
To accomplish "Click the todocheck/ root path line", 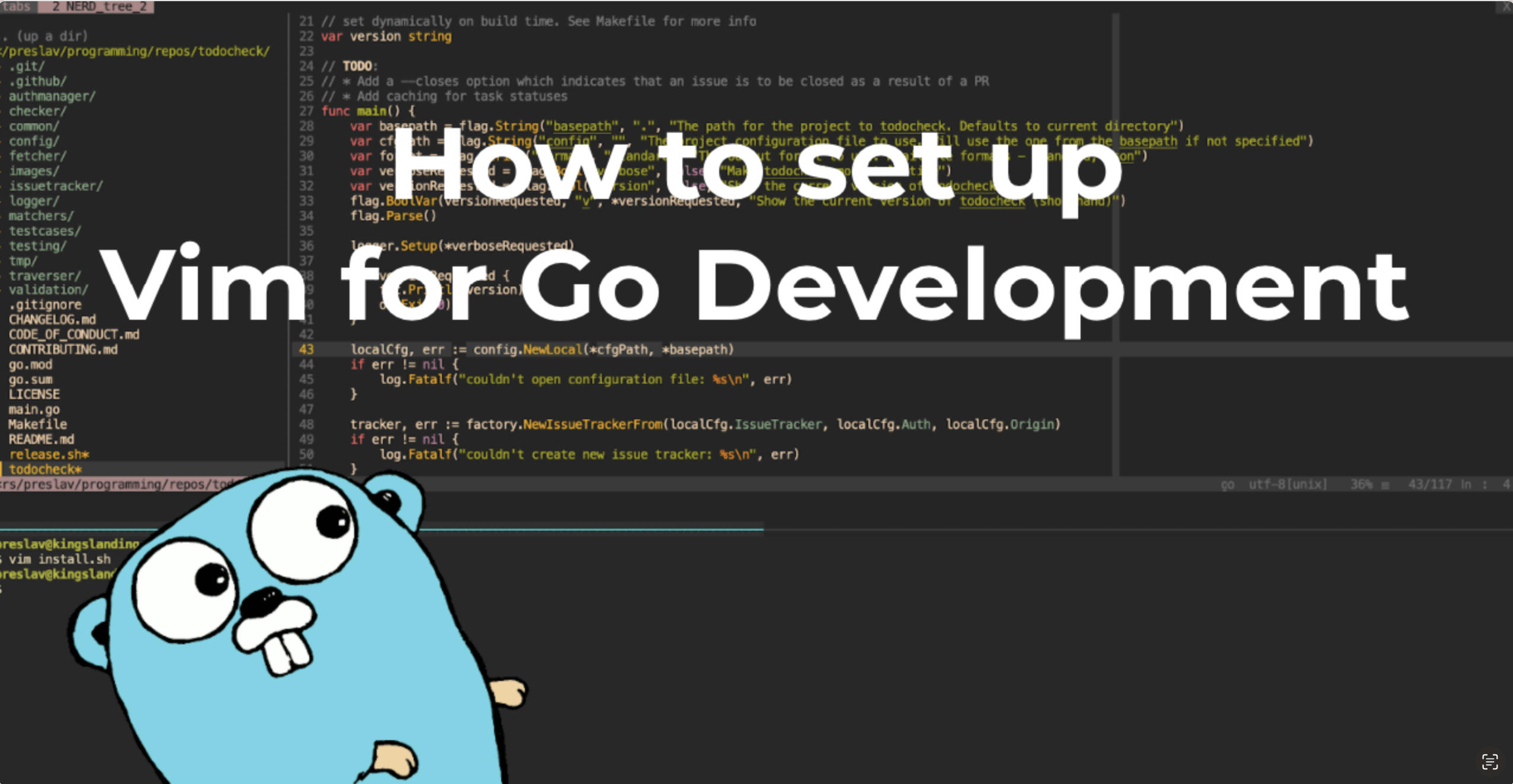I will click(135, 52).
